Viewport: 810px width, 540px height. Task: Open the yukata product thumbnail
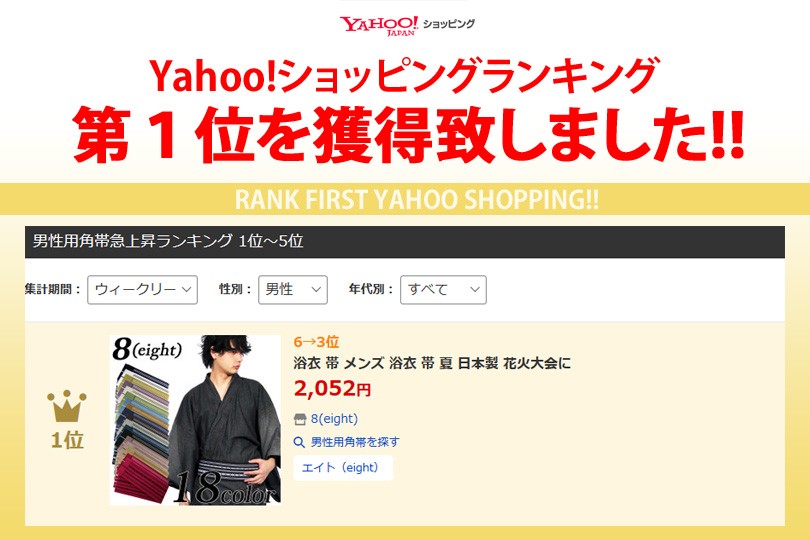point(195,420)
